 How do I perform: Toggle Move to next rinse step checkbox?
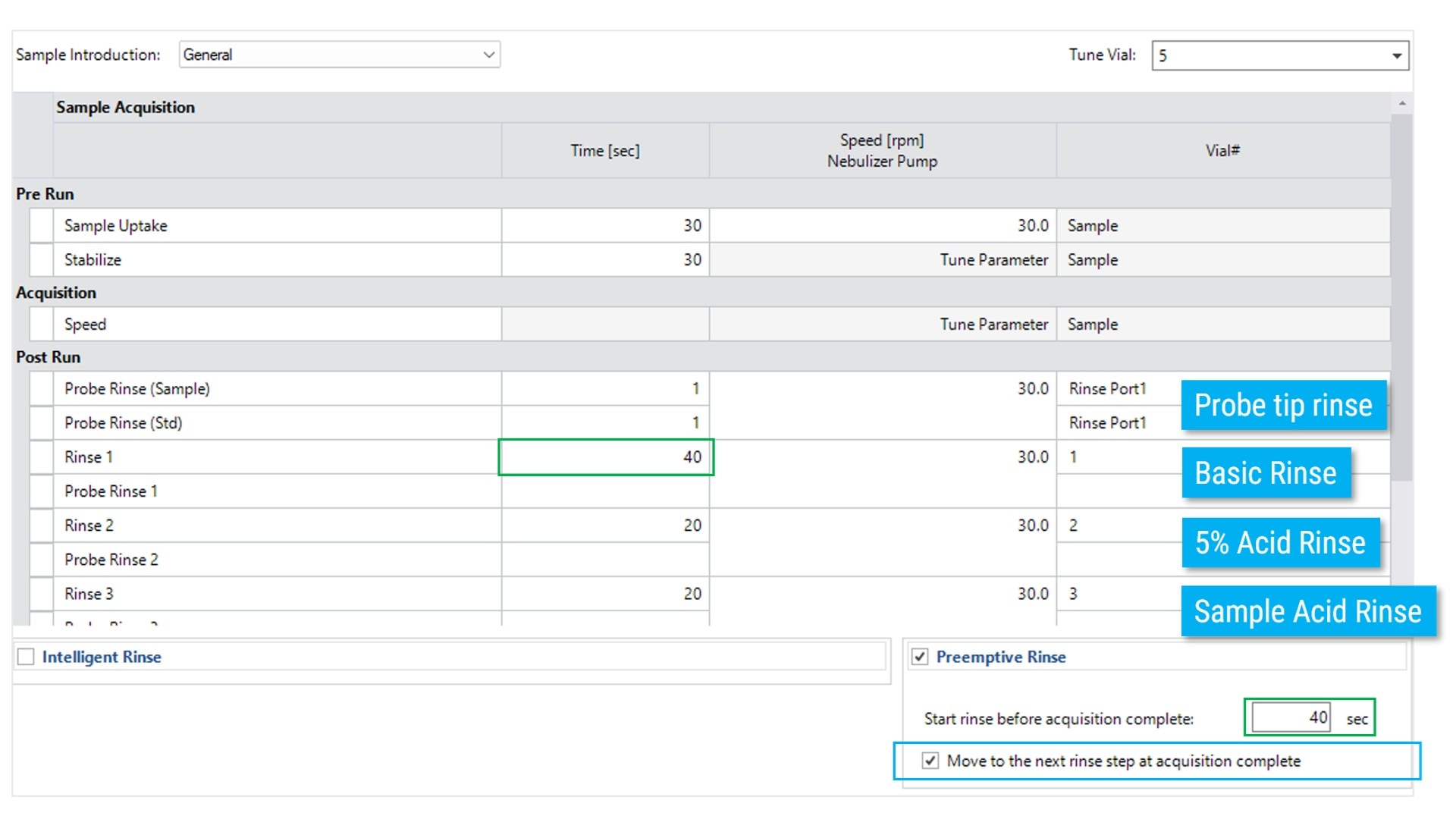[x=930, y=761]
